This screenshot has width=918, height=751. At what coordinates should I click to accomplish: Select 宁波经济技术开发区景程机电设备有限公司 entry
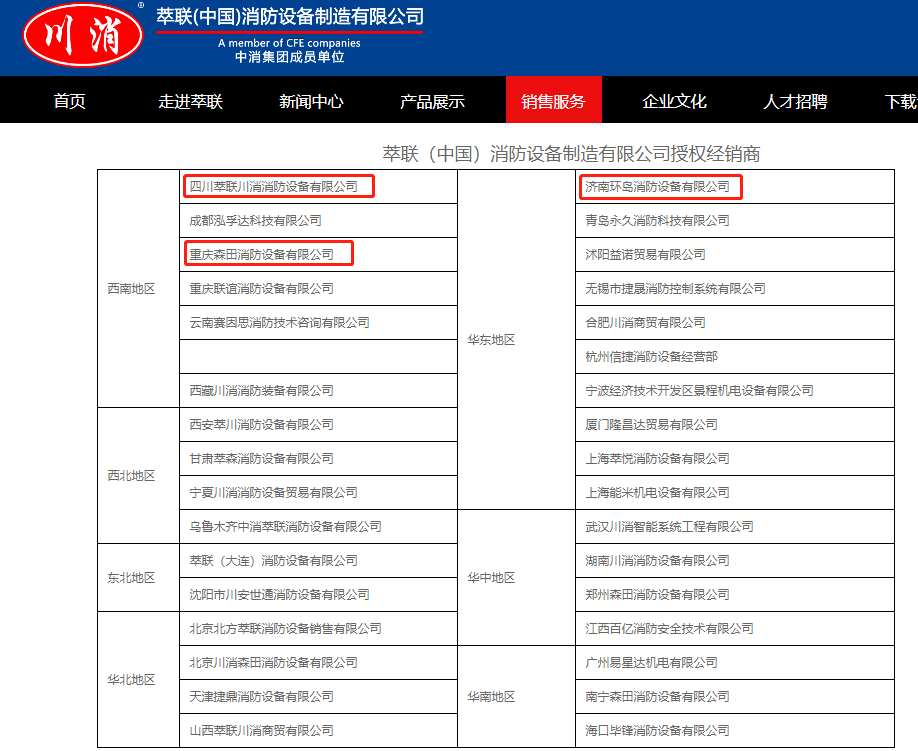(700, 390)
